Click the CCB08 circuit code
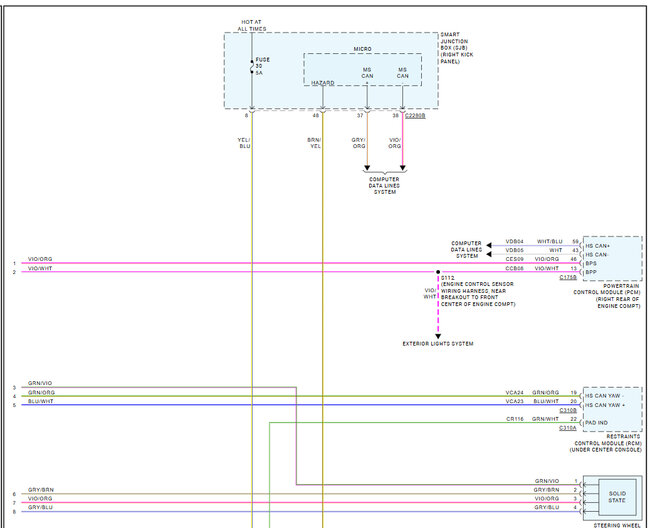The image size is (650, 528). (514, 269)
